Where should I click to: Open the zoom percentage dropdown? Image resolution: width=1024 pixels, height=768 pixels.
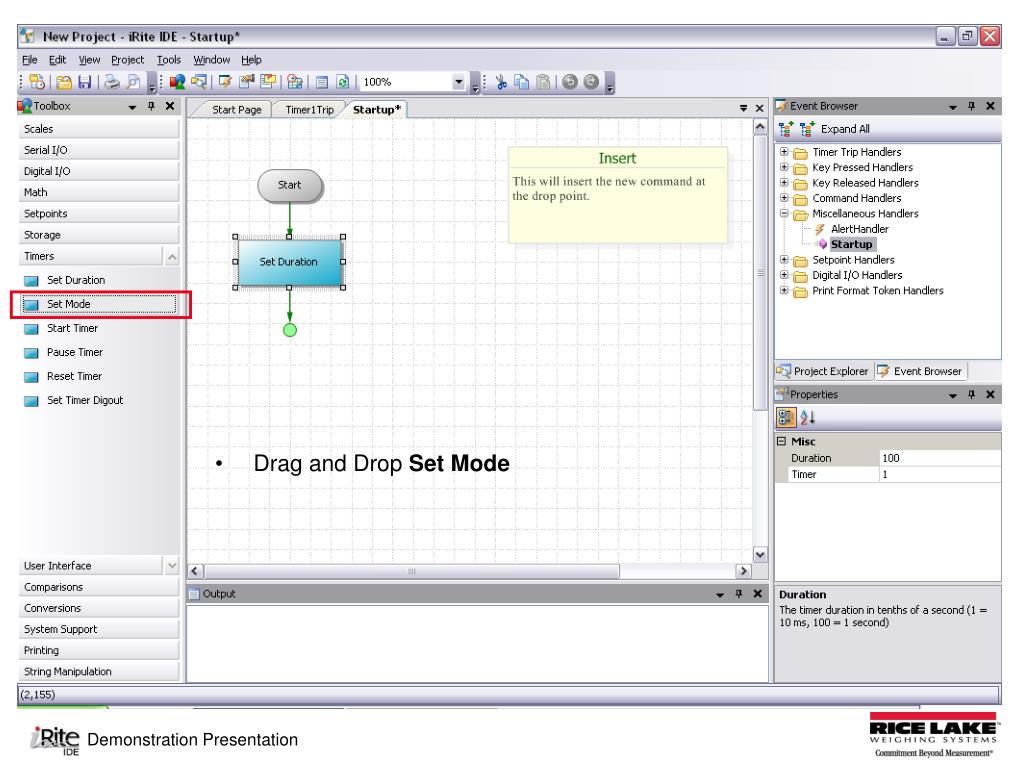tap(458, 82)
